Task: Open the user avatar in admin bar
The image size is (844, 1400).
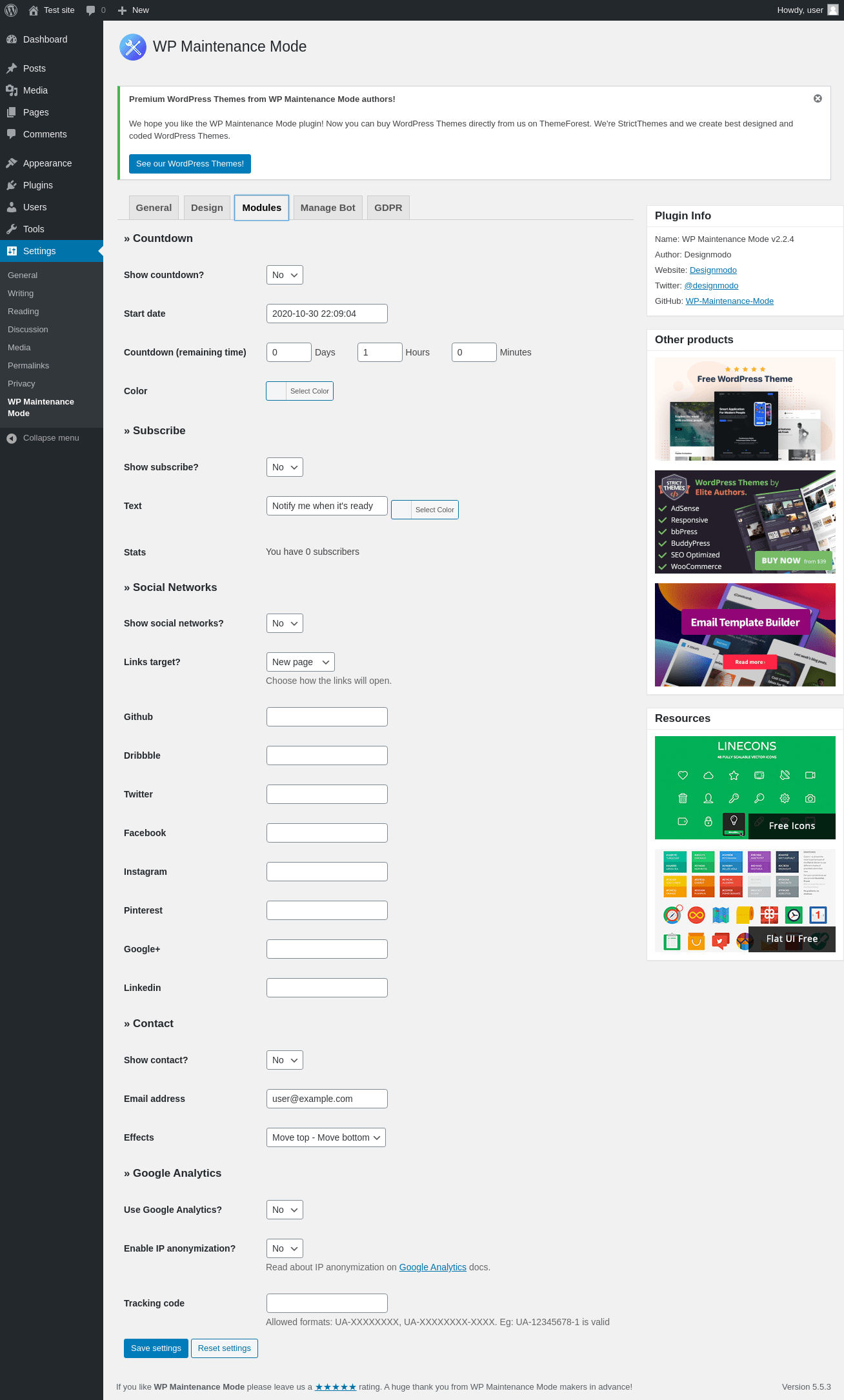Action: pos(833,10)
